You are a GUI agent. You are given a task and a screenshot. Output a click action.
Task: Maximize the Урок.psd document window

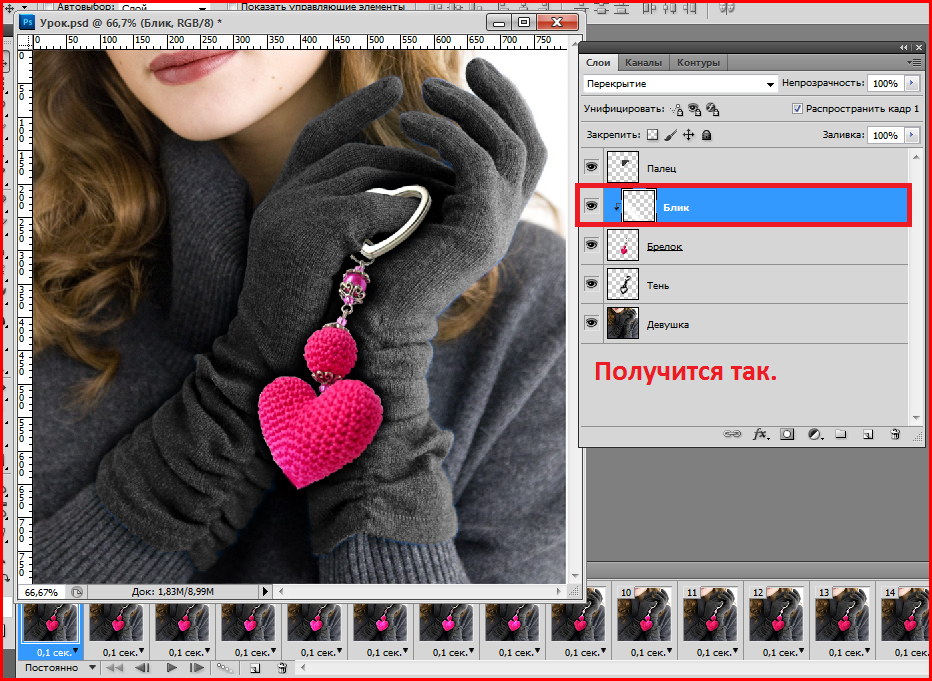524,23
